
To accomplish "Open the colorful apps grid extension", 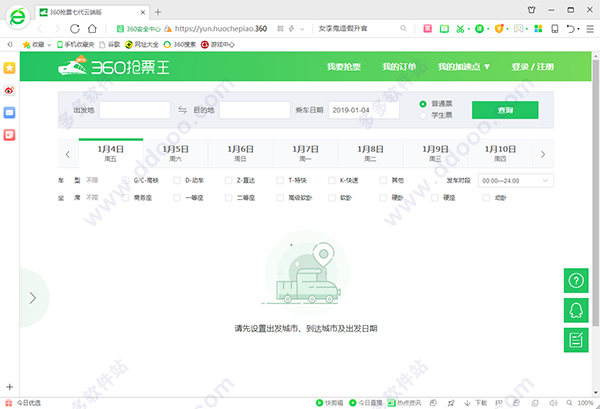I will pyautogui.click(x=538, y=29).
